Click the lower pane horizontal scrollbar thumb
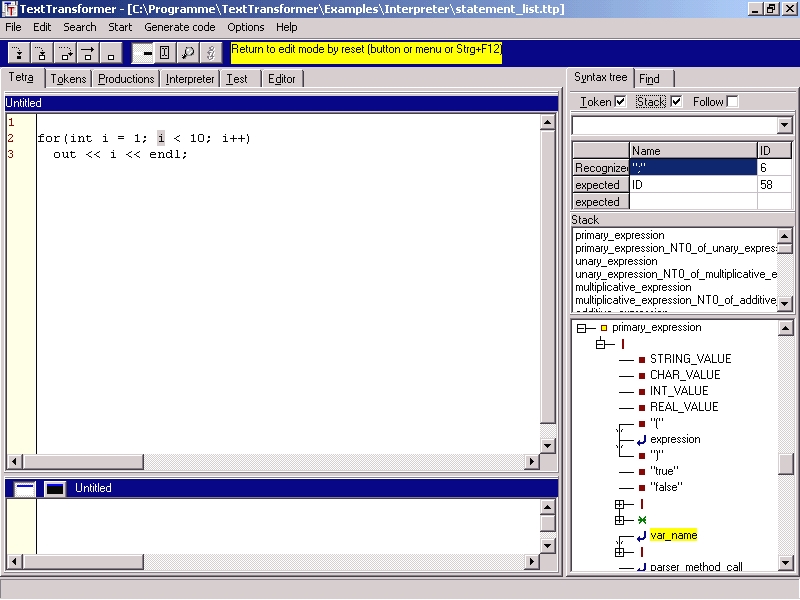This screenshot has height=600, width=800. coord(84,562)
